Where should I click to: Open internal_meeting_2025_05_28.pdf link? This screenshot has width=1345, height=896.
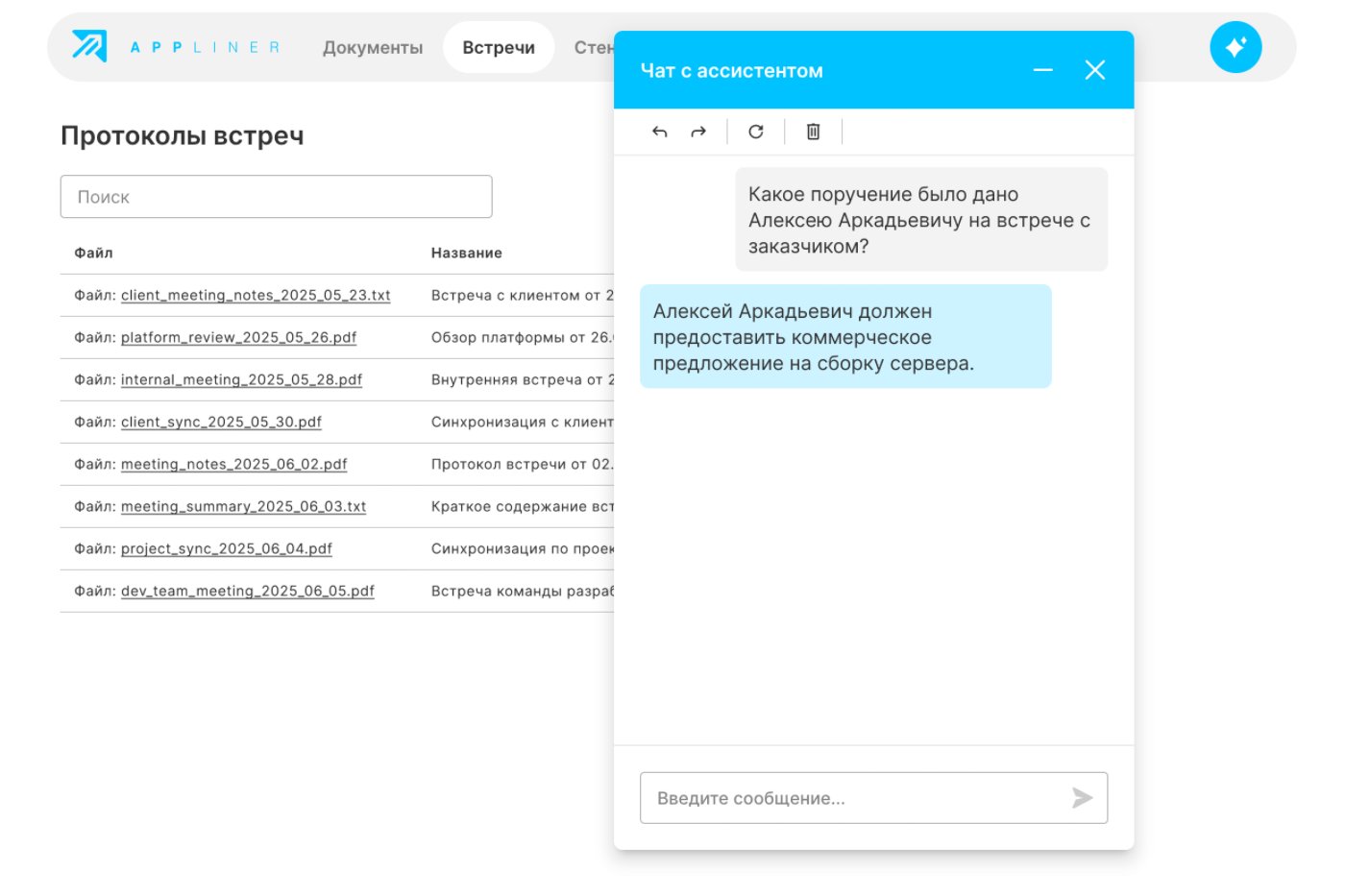241,380
